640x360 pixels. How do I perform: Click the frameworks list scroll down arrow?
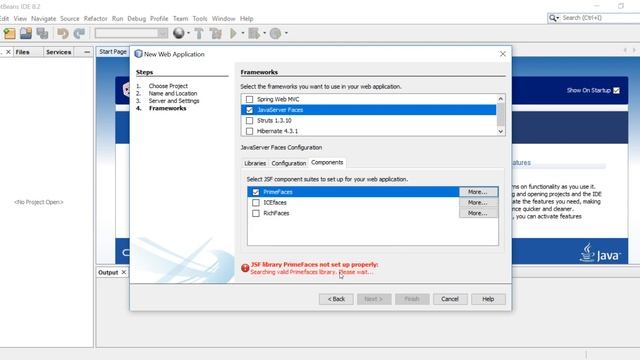coord(501,131)
